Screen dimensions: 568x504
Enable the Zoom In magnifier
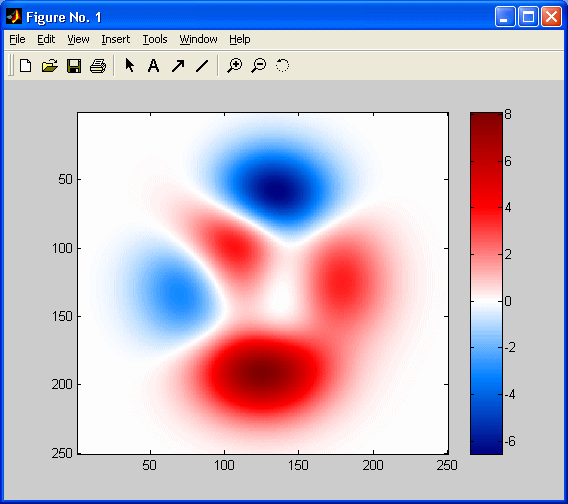pyautogui.click(x=234, y=66)
